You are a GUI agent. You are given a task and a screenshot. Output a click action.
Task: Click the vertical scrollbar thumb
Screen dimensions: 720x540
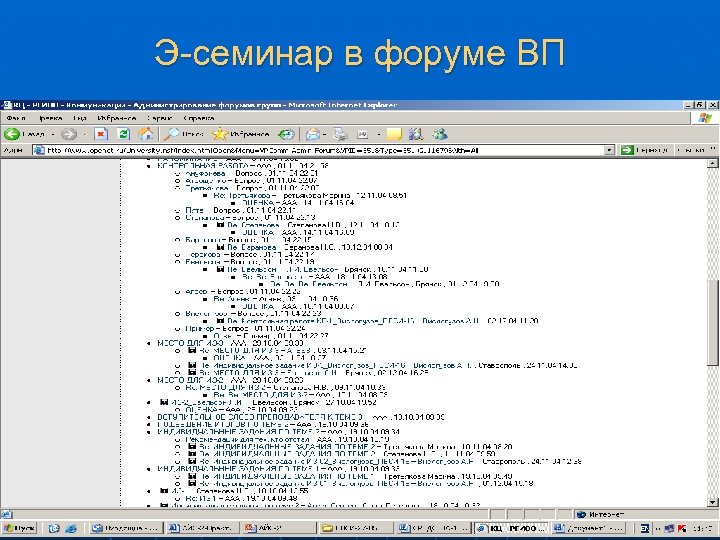(x=713, y=323)
